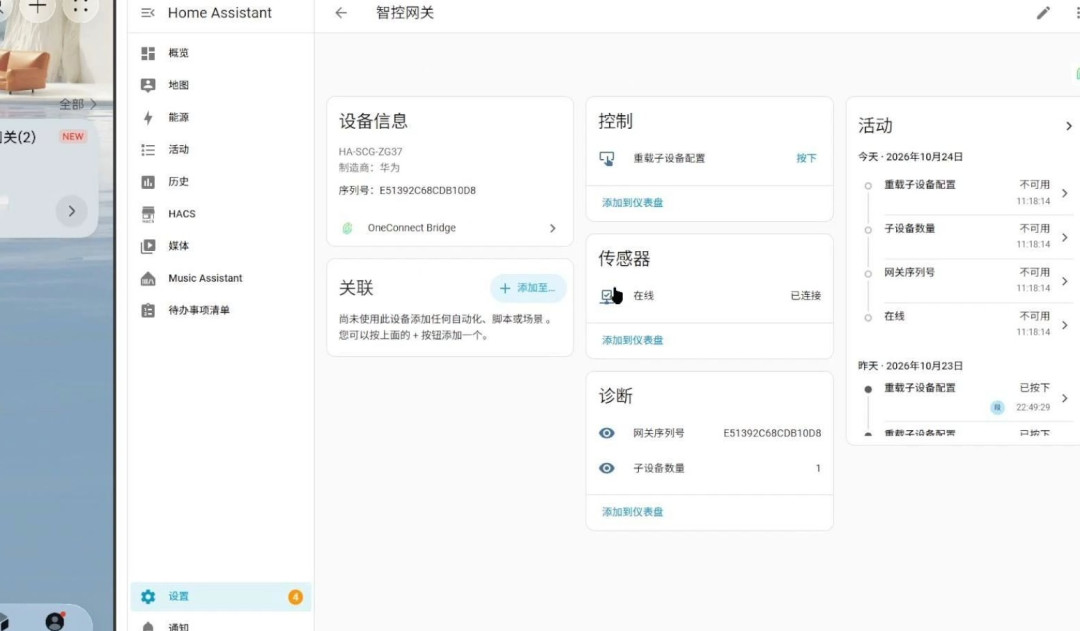
Task: Click the 序列号 text in 设备信息
Action: point(407,191)
